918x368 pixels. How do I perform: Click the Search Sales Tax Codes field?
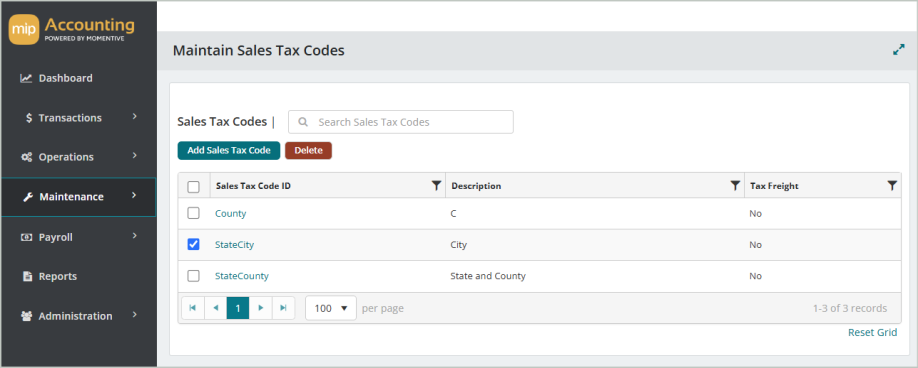tap(400, 122)
